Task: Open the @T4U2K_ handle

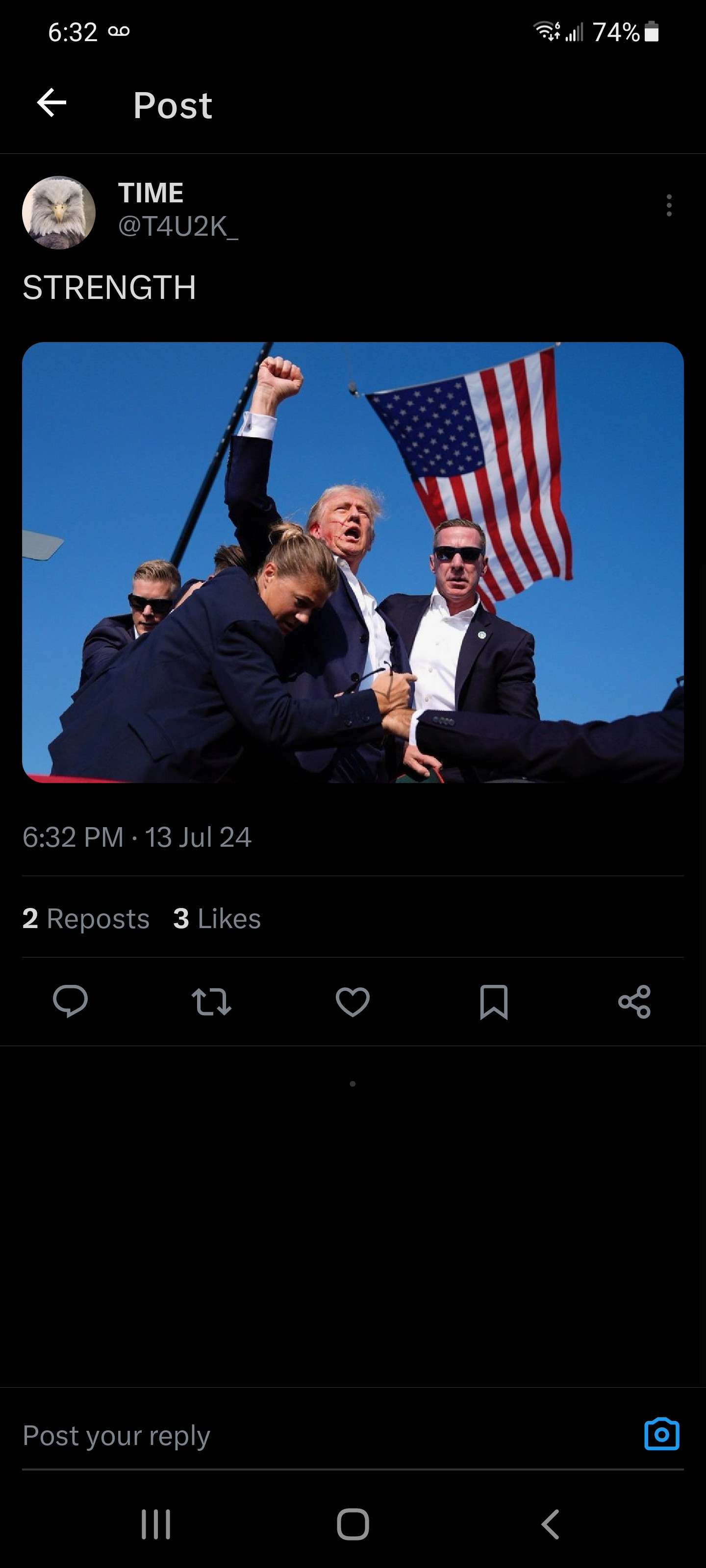Action: click(x=178, y=226)
